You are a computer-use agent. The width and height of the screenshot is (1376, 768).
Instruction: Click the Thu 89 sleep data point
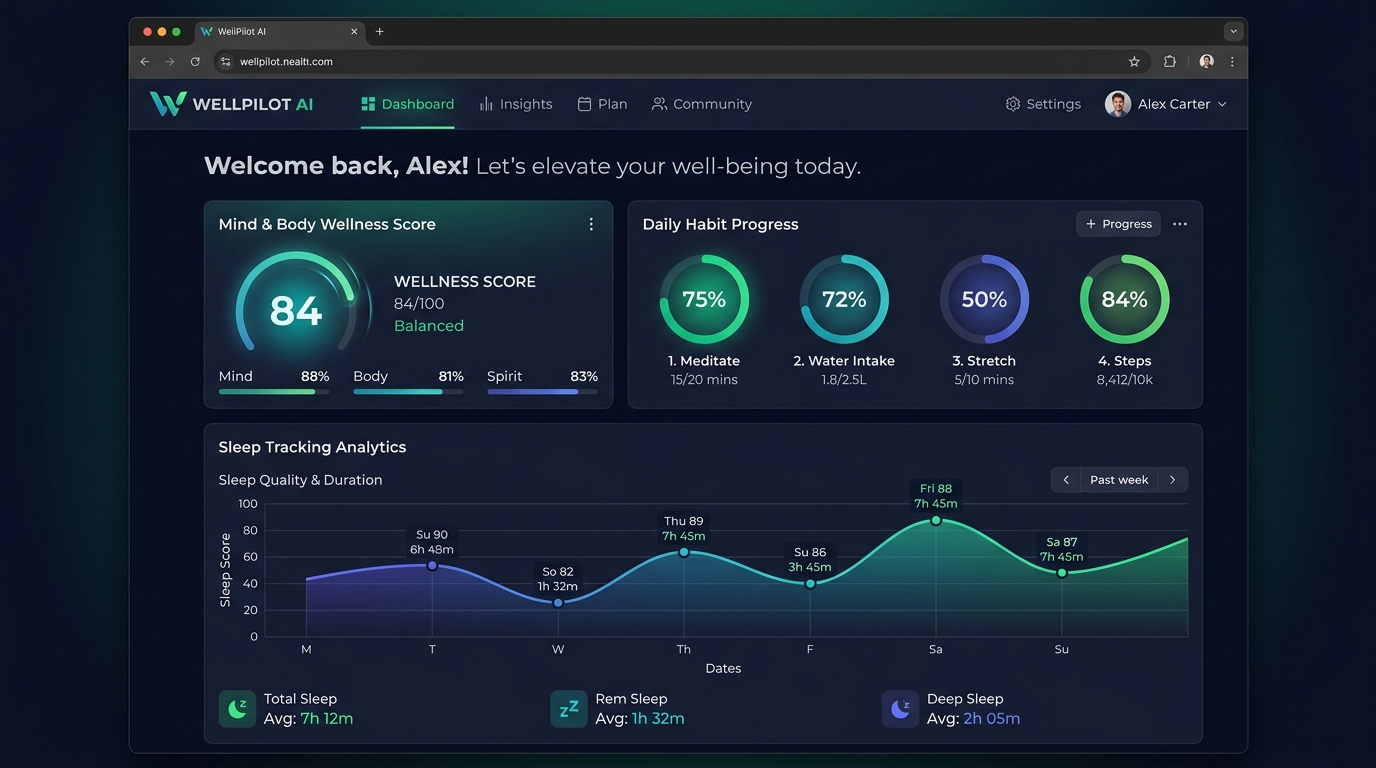[x=684, y=552]
